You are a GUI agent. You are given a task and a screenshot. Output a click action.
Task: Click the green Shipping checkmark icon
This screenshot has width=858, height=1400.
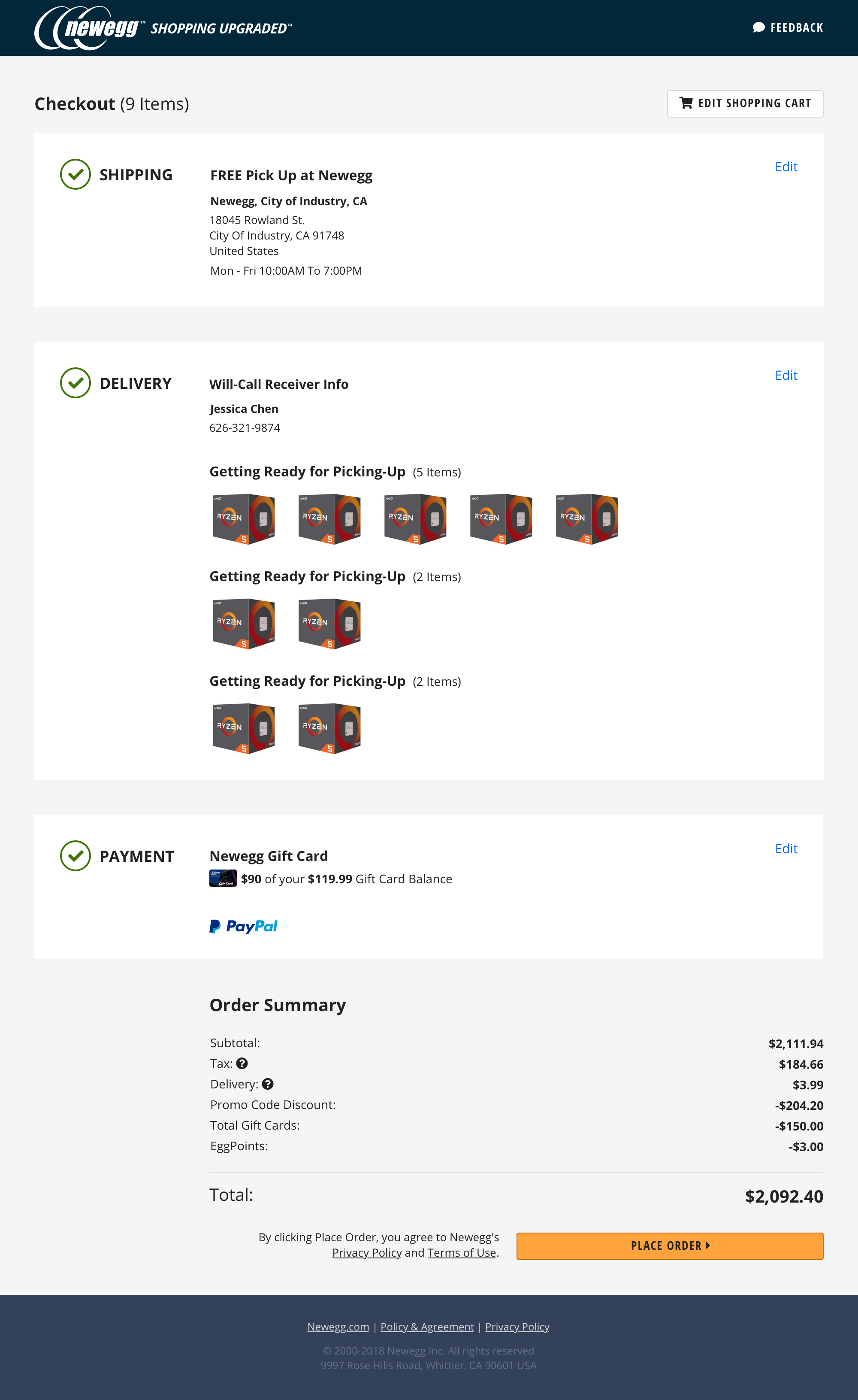pyautogui.click(x=76, y=174)
